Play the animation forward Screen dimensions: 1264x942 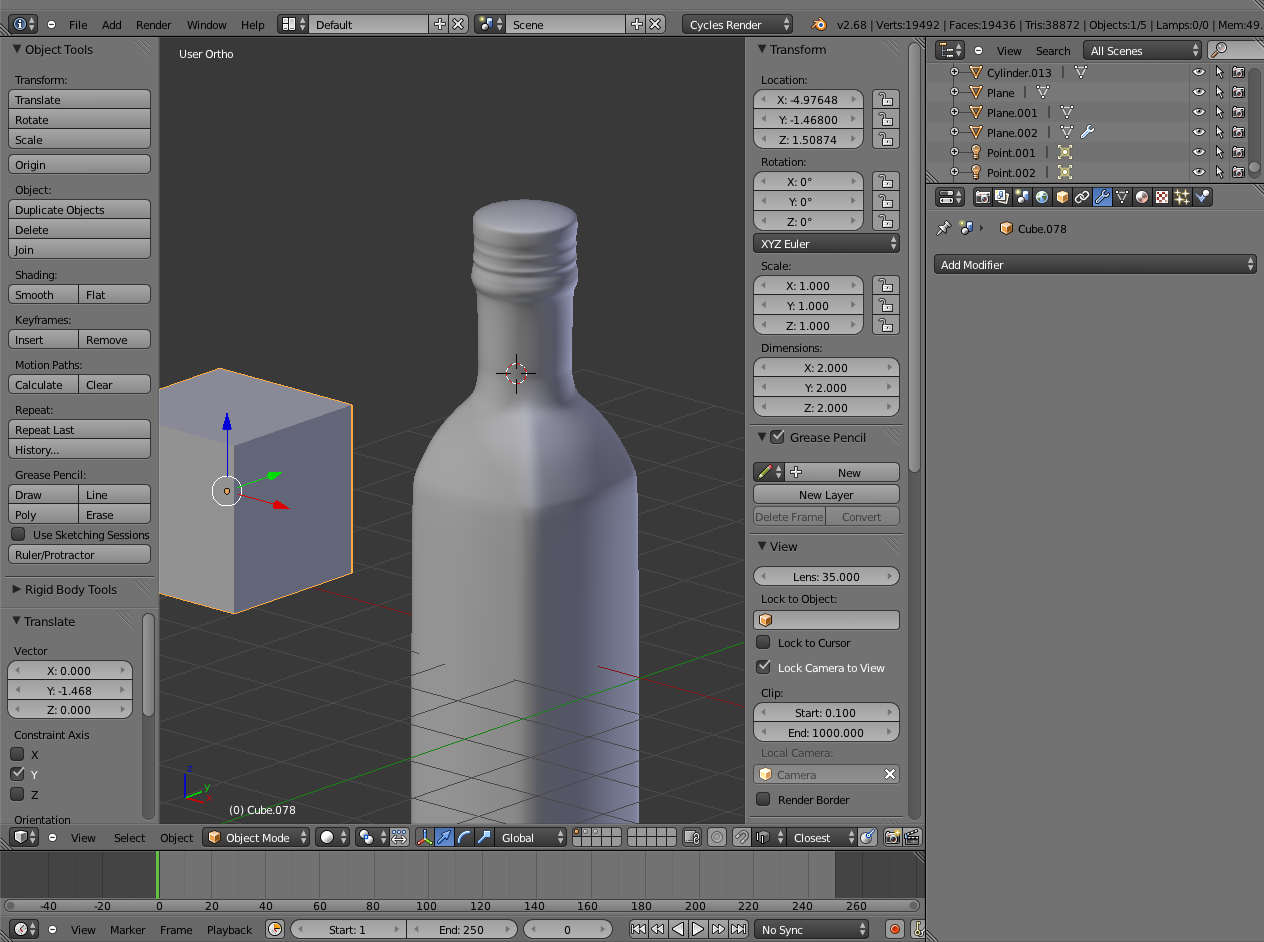pos(699,930)
